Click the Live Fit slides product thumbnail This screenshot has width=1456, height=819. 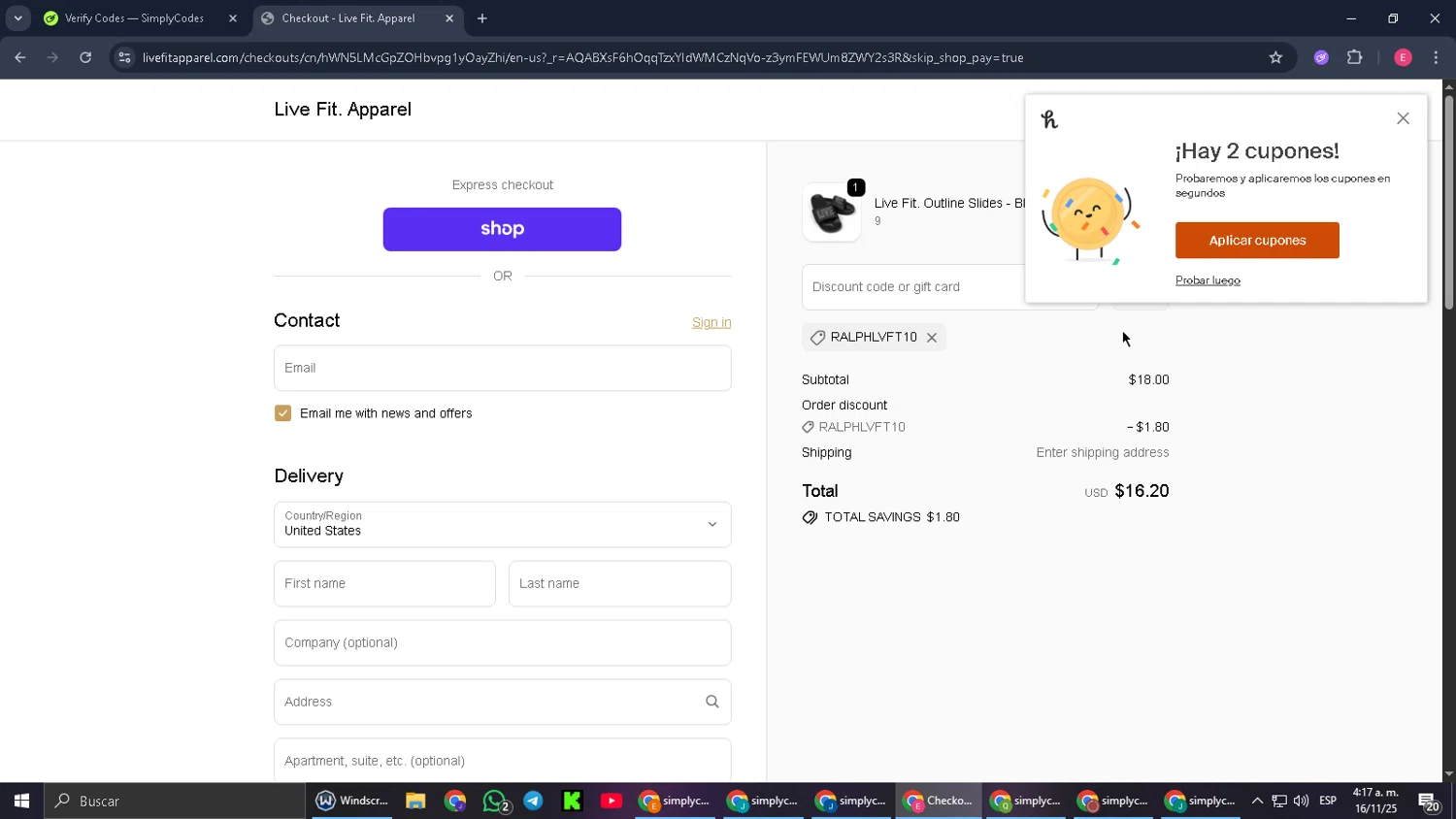pyautogui.click(x=831, y=212)
